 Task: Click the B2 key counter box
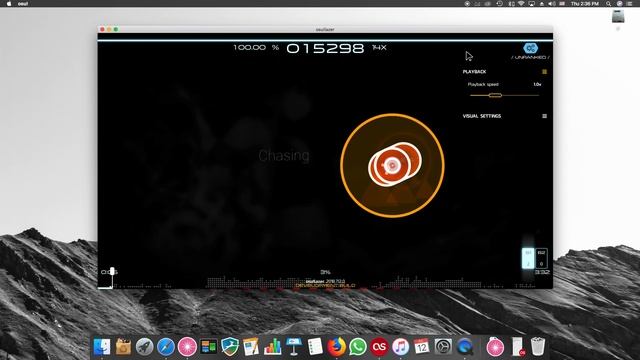point(541,258)
